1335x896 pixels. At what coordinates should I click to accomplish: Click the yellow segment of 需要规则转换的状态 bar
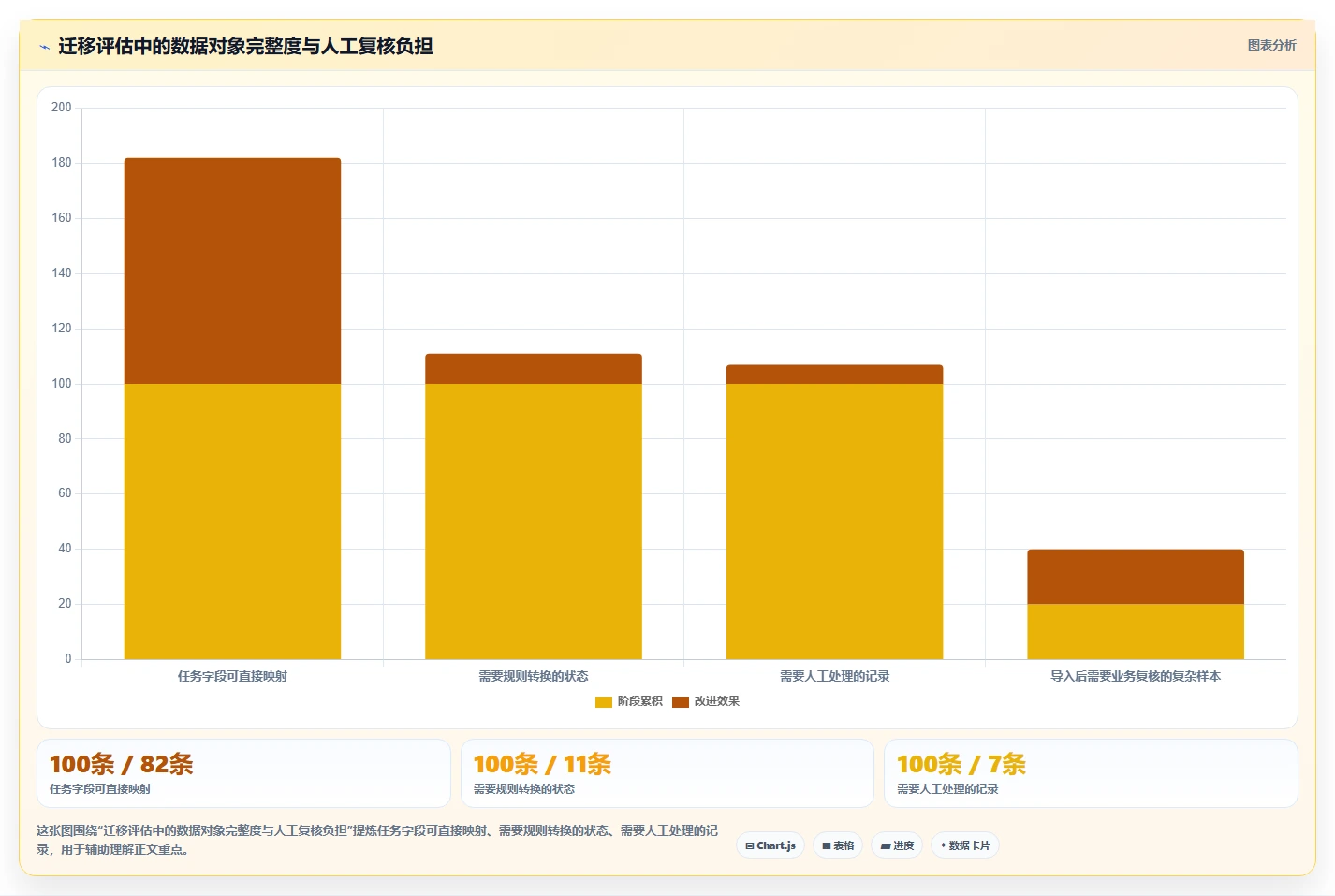pos(534,521)
